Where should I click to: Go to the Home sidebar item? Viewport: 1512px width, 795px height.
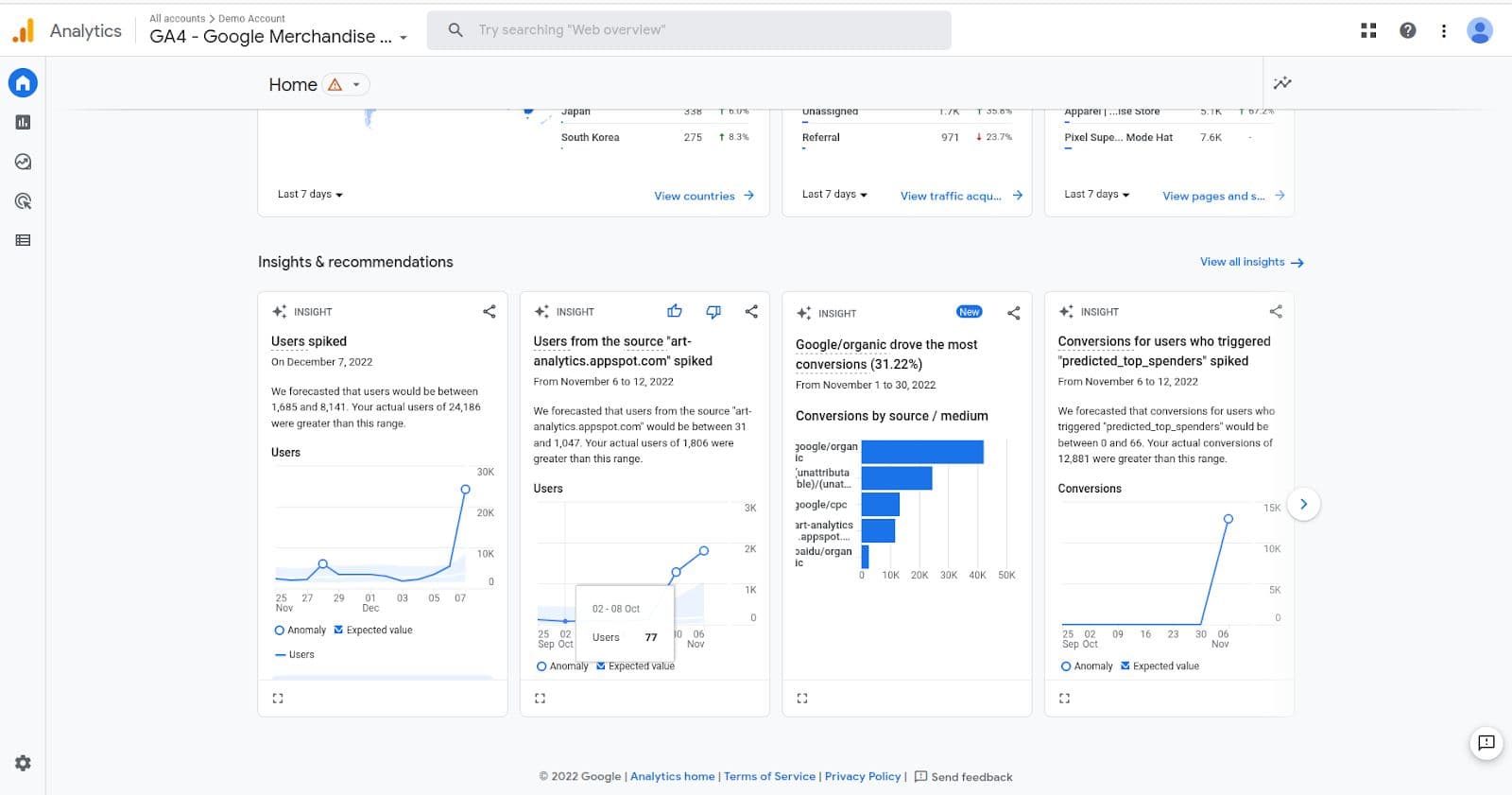[x=23, y=83]
